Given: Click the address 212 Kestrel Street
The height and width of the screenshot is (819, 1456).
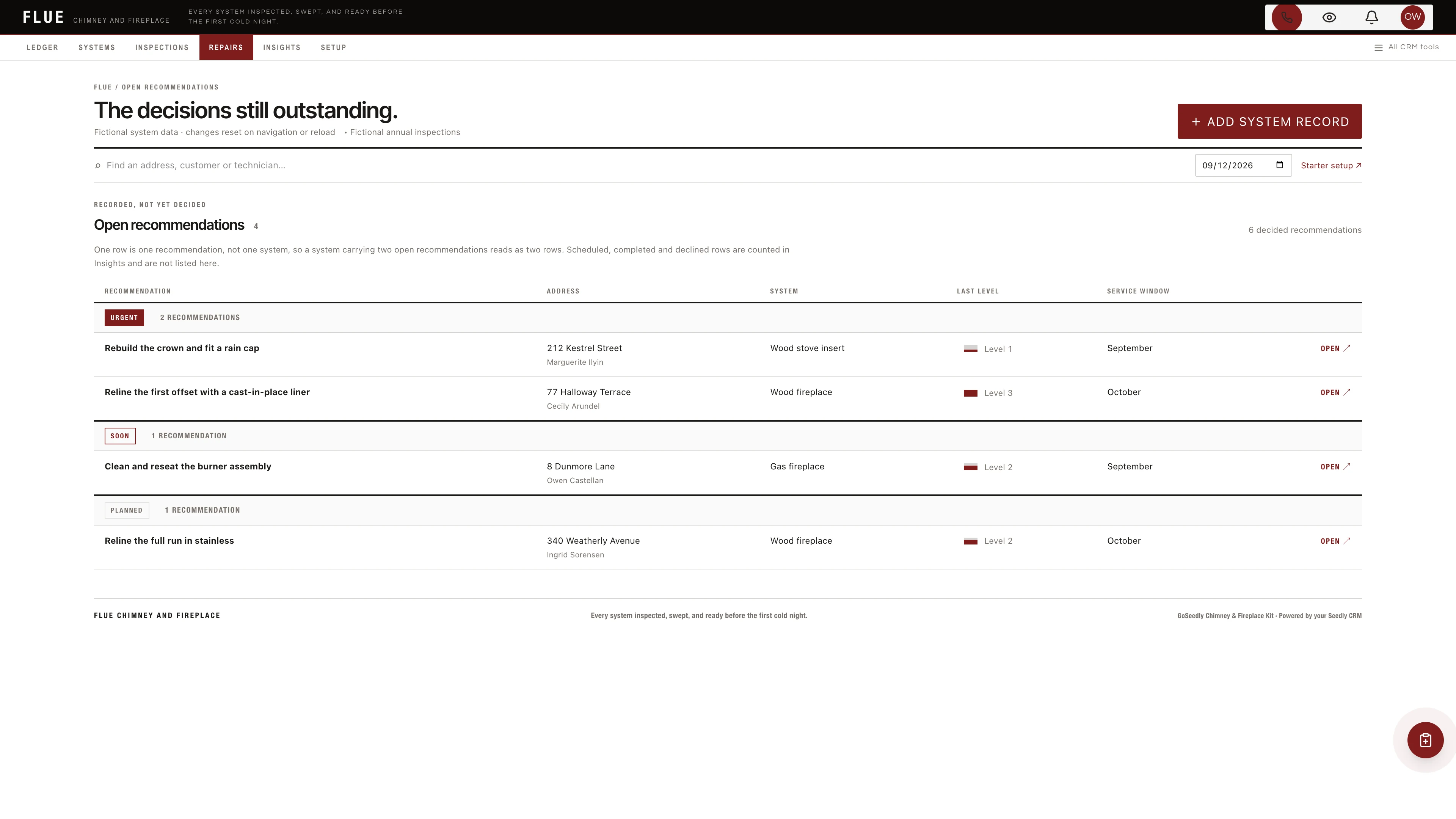Looking at the screenshot, I should [584, 348].
